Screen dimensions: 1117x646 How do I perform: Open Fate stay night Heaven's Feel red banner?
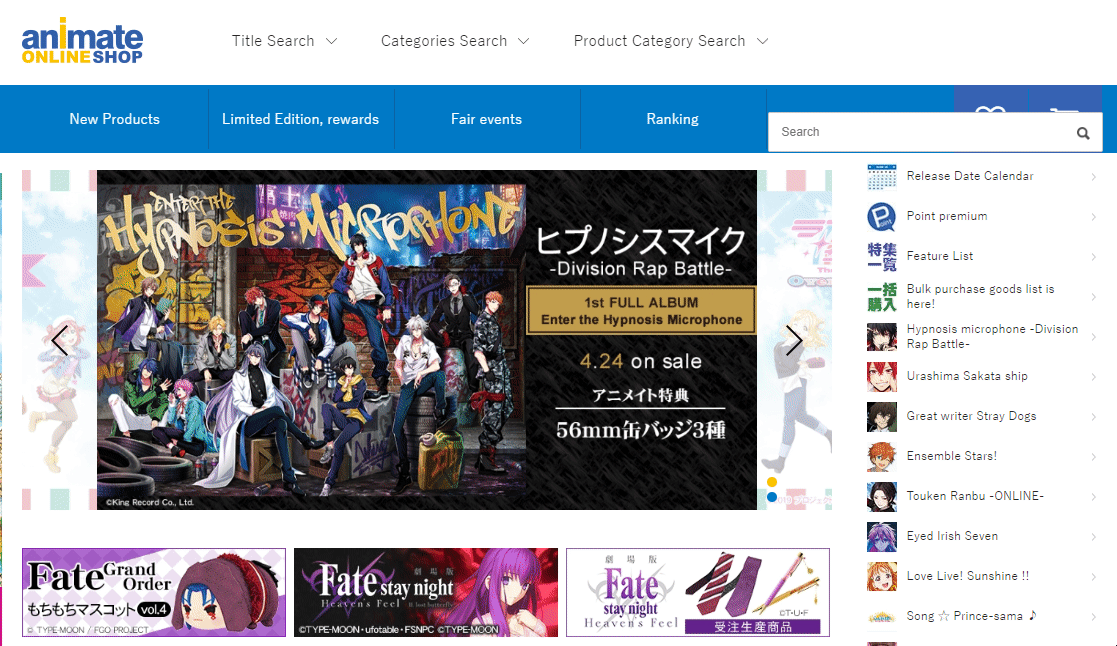click(426, 593)
